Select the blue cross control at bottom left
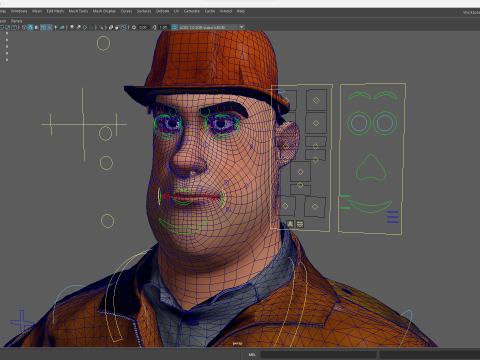The width and height of the screenshot is (480, 360). (22, 322)
